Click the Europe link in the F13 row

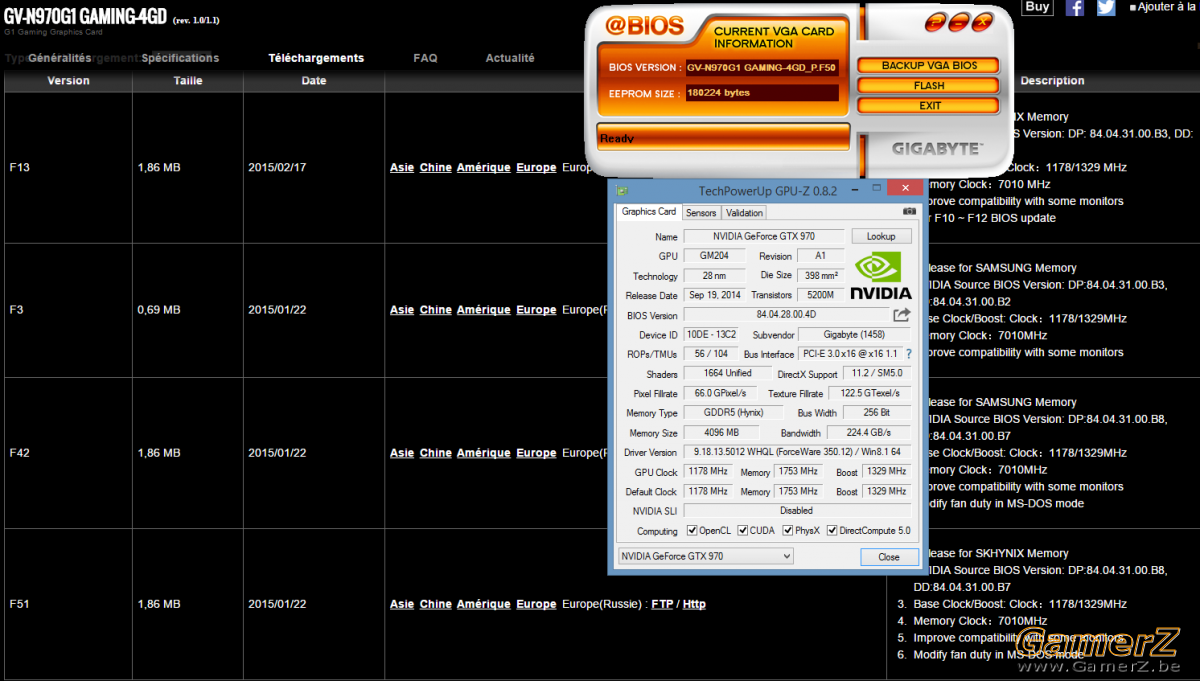pos(536,168)
